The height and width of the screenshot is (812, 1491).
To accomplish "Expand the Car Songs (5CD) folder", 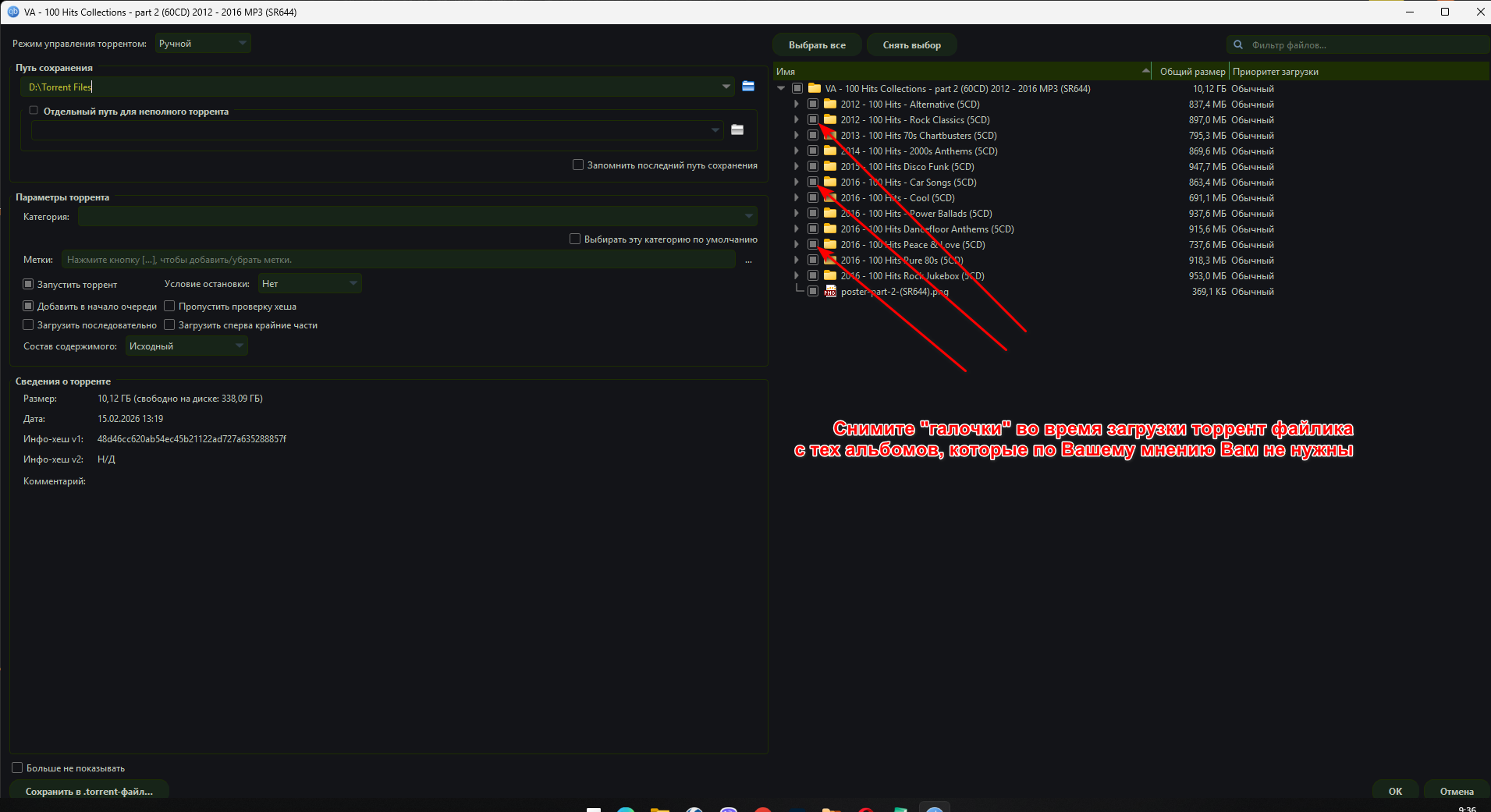I will tap(796, 183).
